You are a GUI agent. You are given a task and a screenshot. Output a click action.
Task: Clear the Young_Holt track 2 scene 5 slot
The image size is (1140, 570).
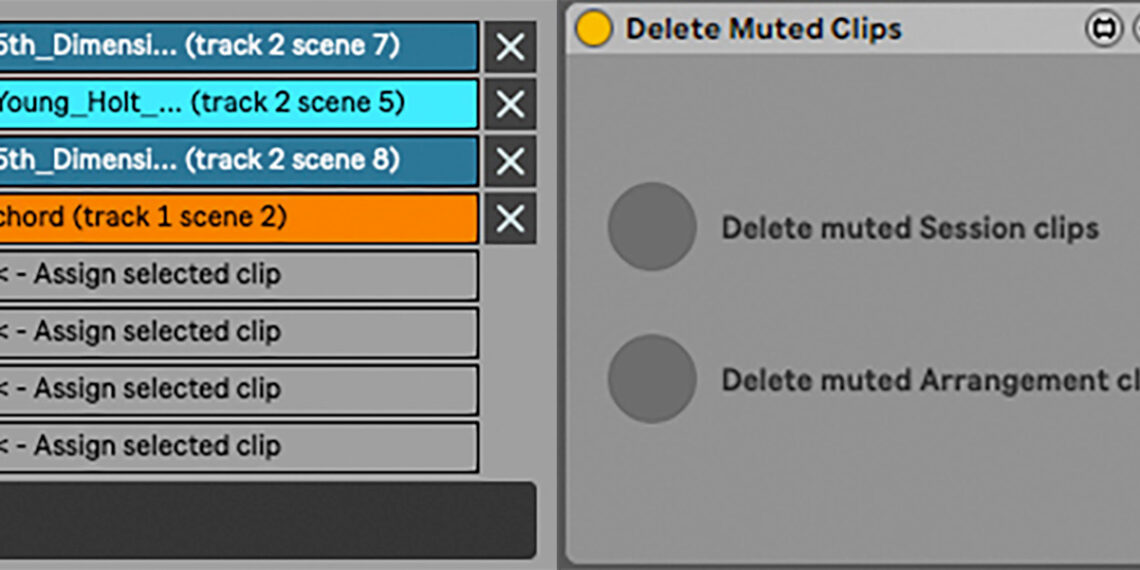(x=510, y=104)
